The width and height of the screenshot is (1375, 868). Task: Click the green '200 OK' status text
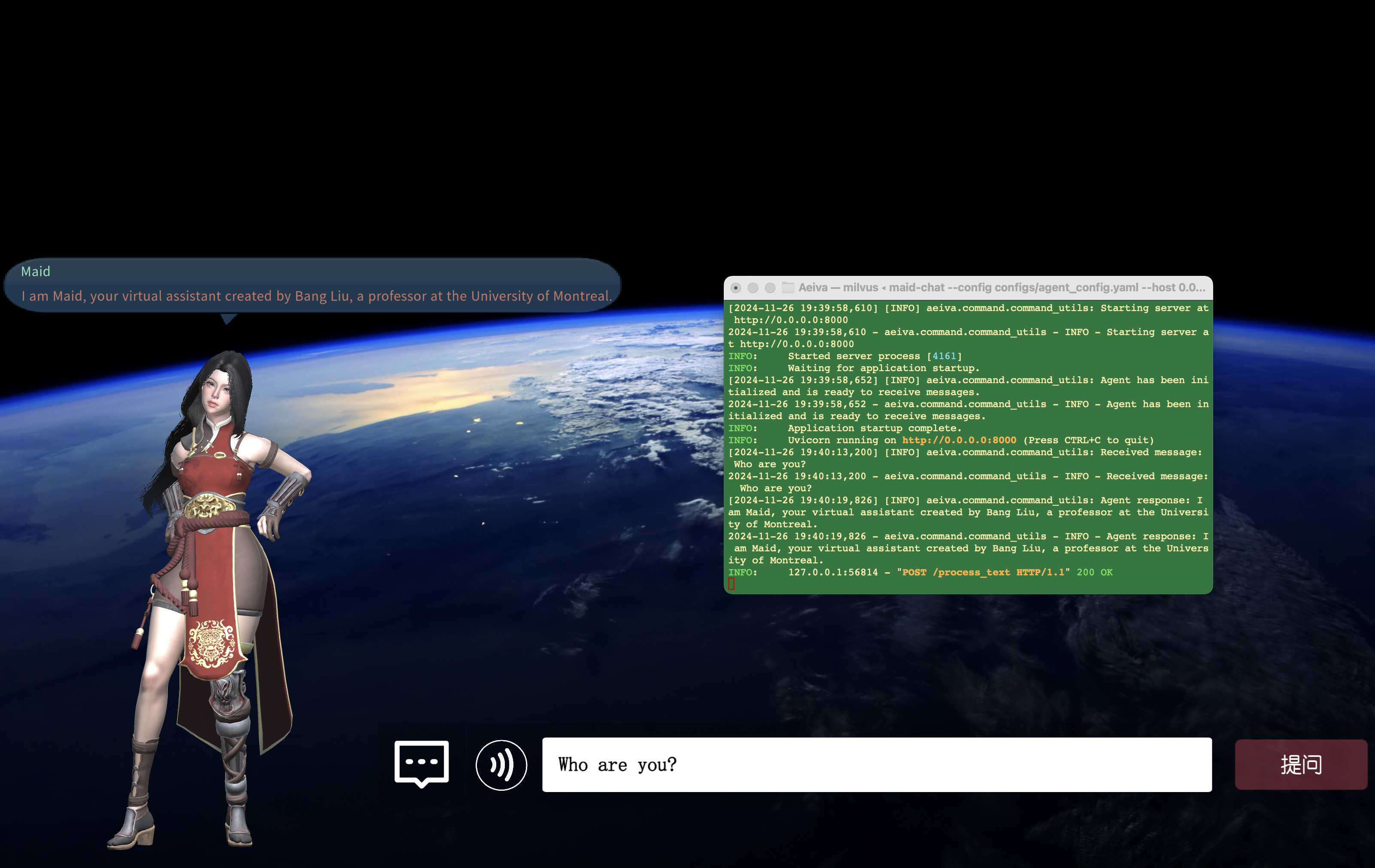1094,572
